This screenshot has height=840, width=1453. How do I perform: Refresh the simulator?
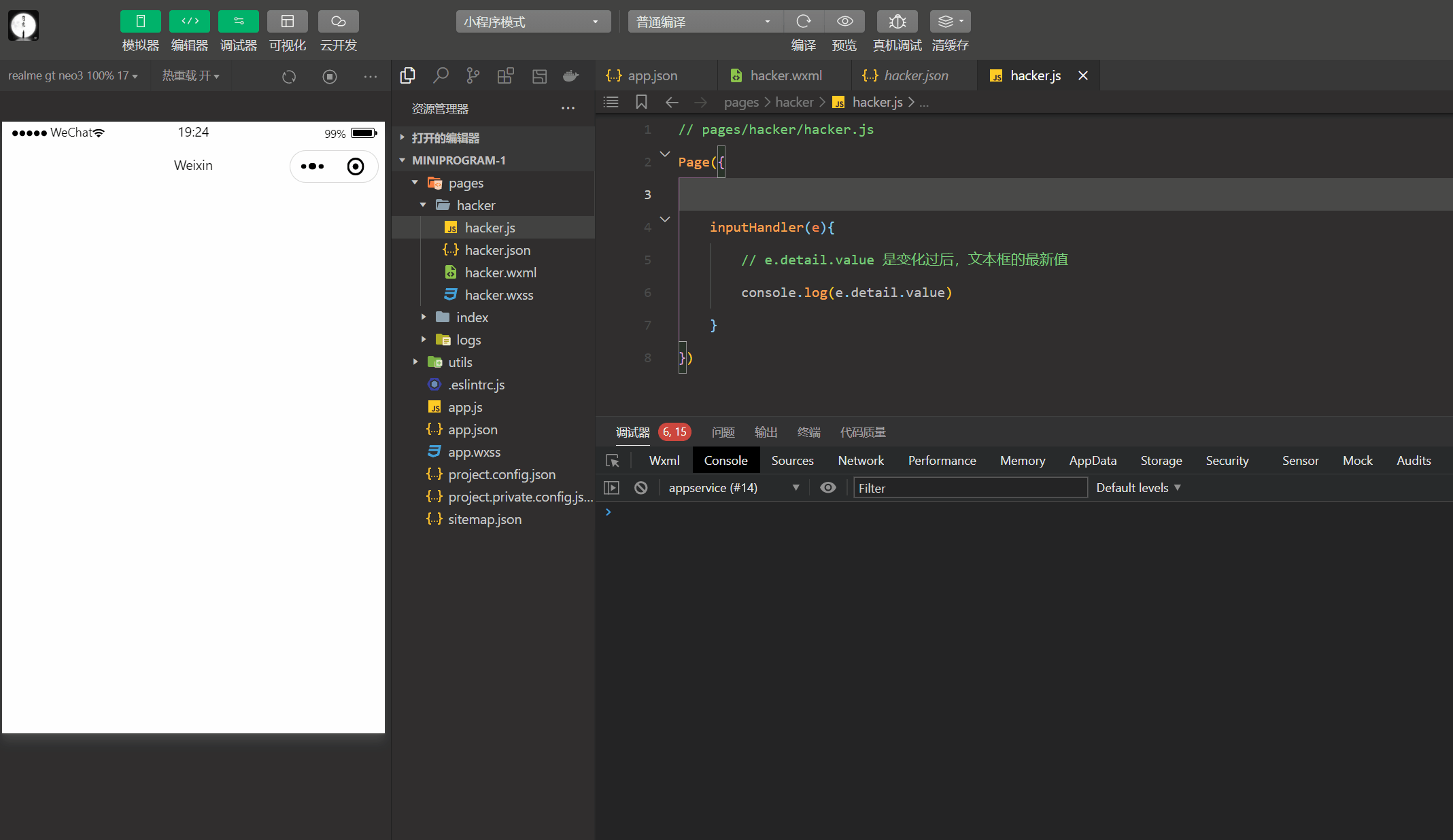click(289, 77)
